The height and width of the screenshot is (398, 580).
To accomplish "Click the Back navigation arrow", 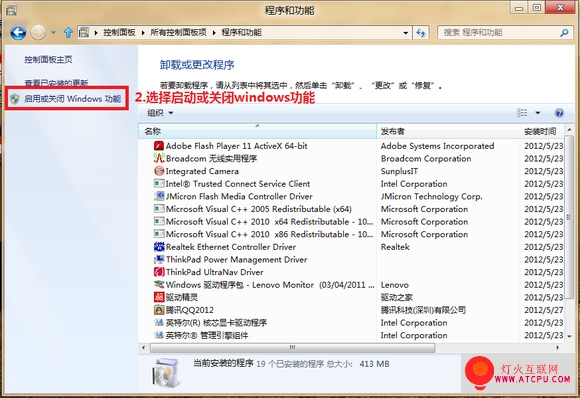I will [x=18, y=33].
